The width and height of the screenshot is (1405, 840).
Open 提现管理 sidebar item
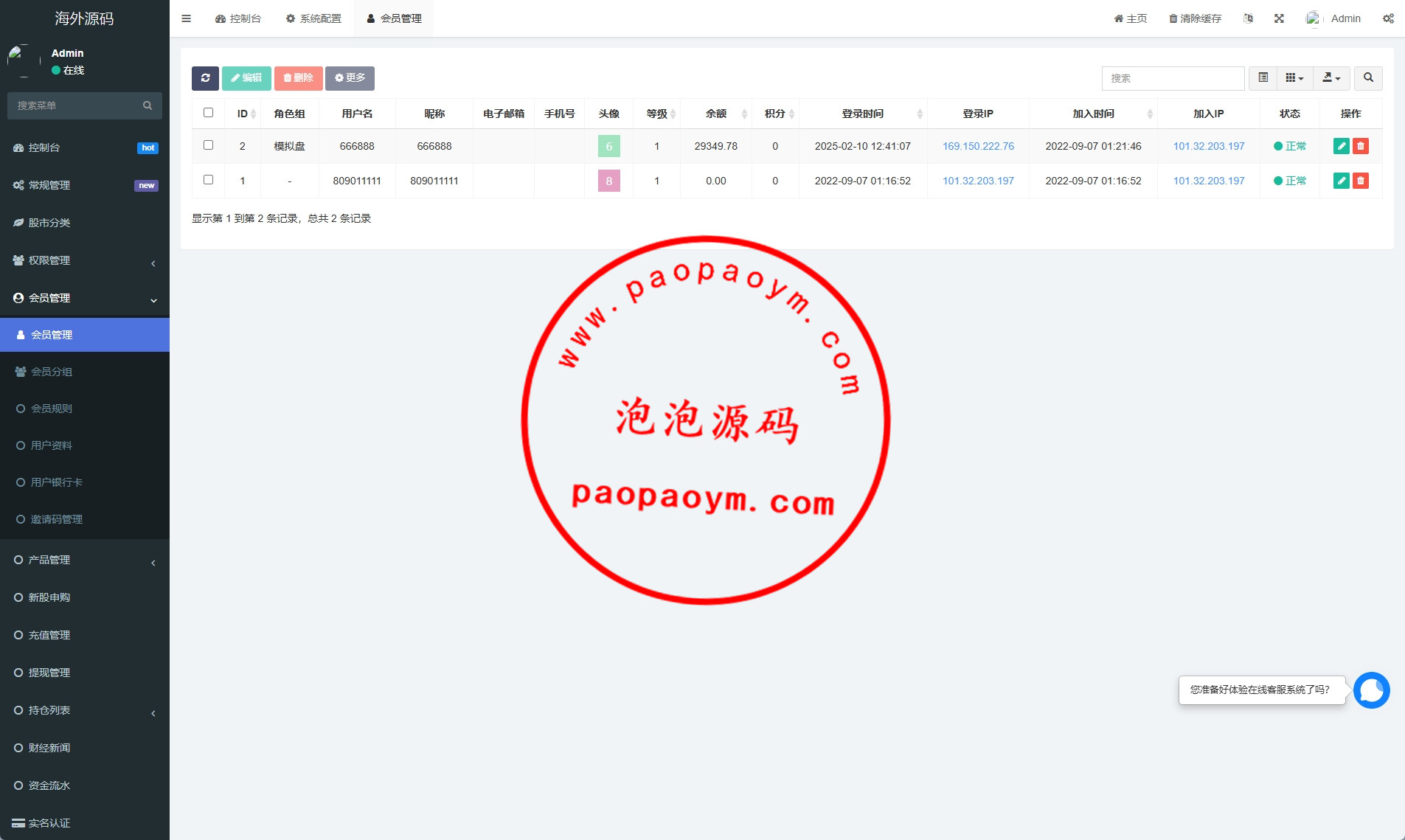tap(85, 673)
